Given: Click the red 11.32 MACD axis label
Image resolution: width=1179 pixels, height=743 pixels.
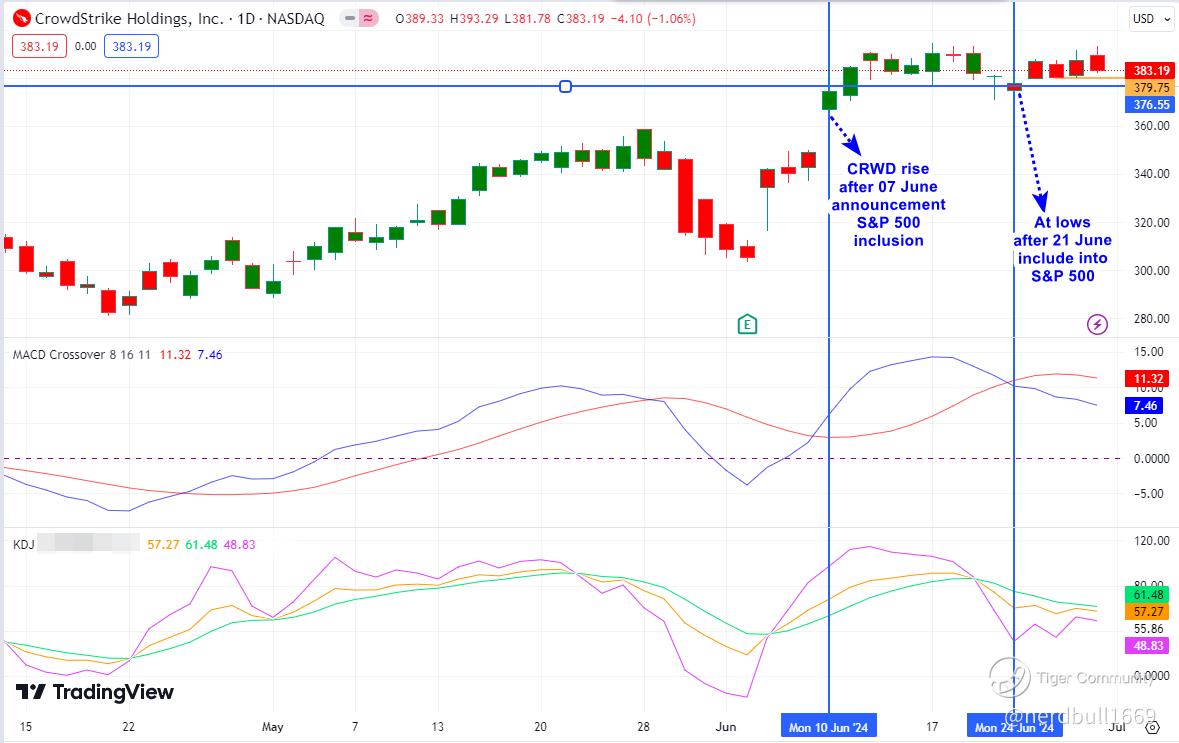Looking at the screenshot, I should [x=1147, y=378].
